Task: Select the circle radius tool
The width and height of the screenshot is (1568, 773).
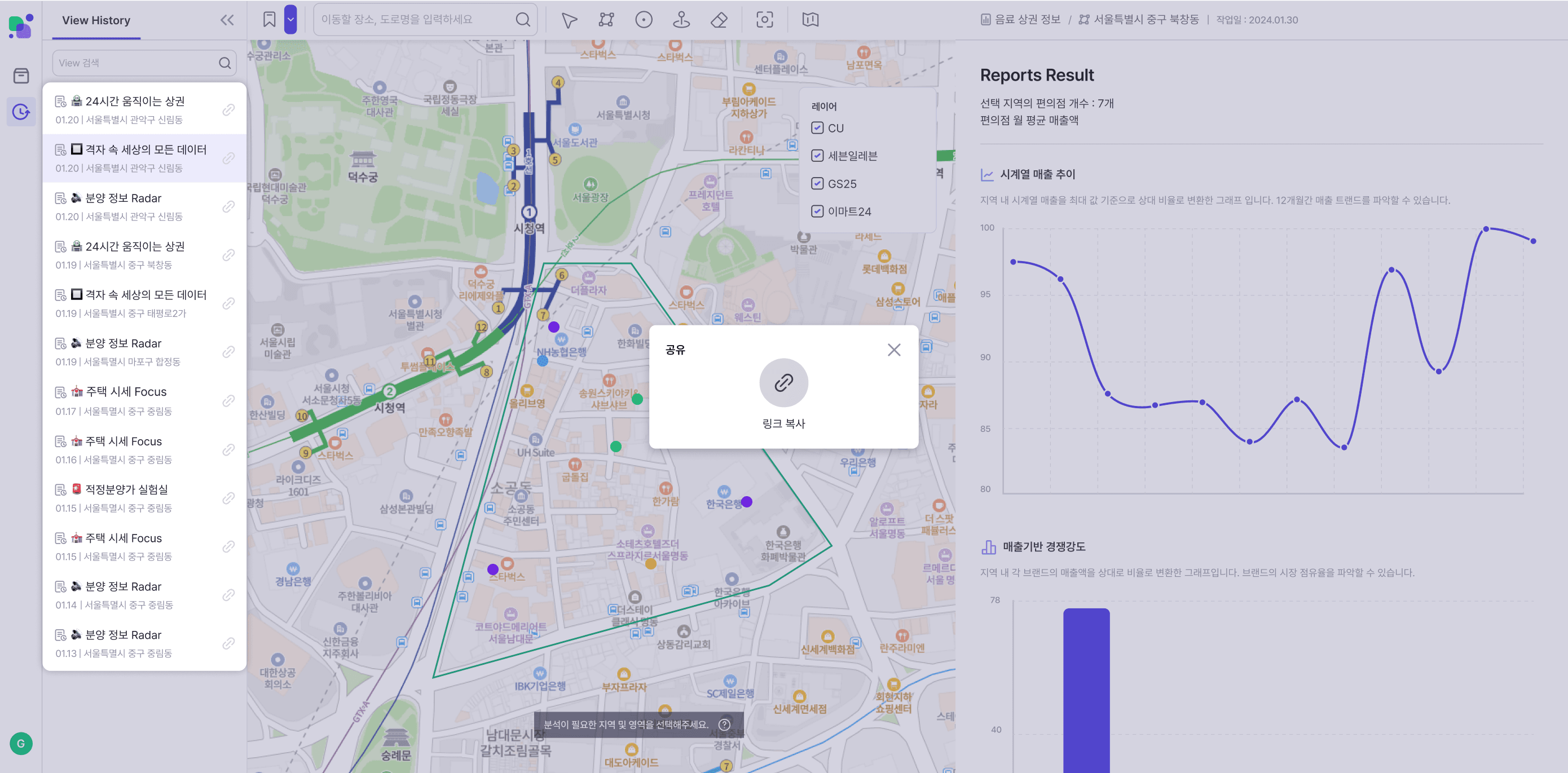Action: pos(644,20)
